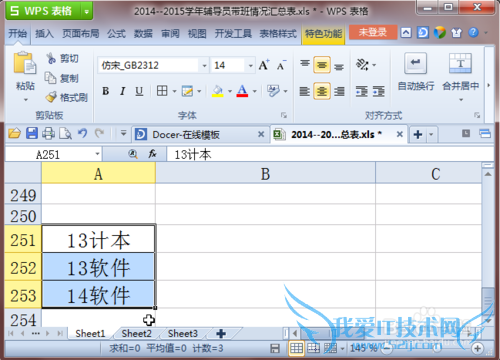
Task: Click the 未登录 login button
Action: pos(373,32)
